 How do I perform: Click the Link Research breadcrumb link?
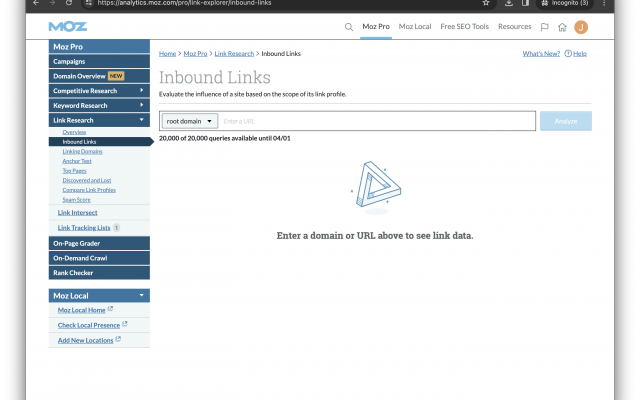pyautogui.click(x=234, y=53)
